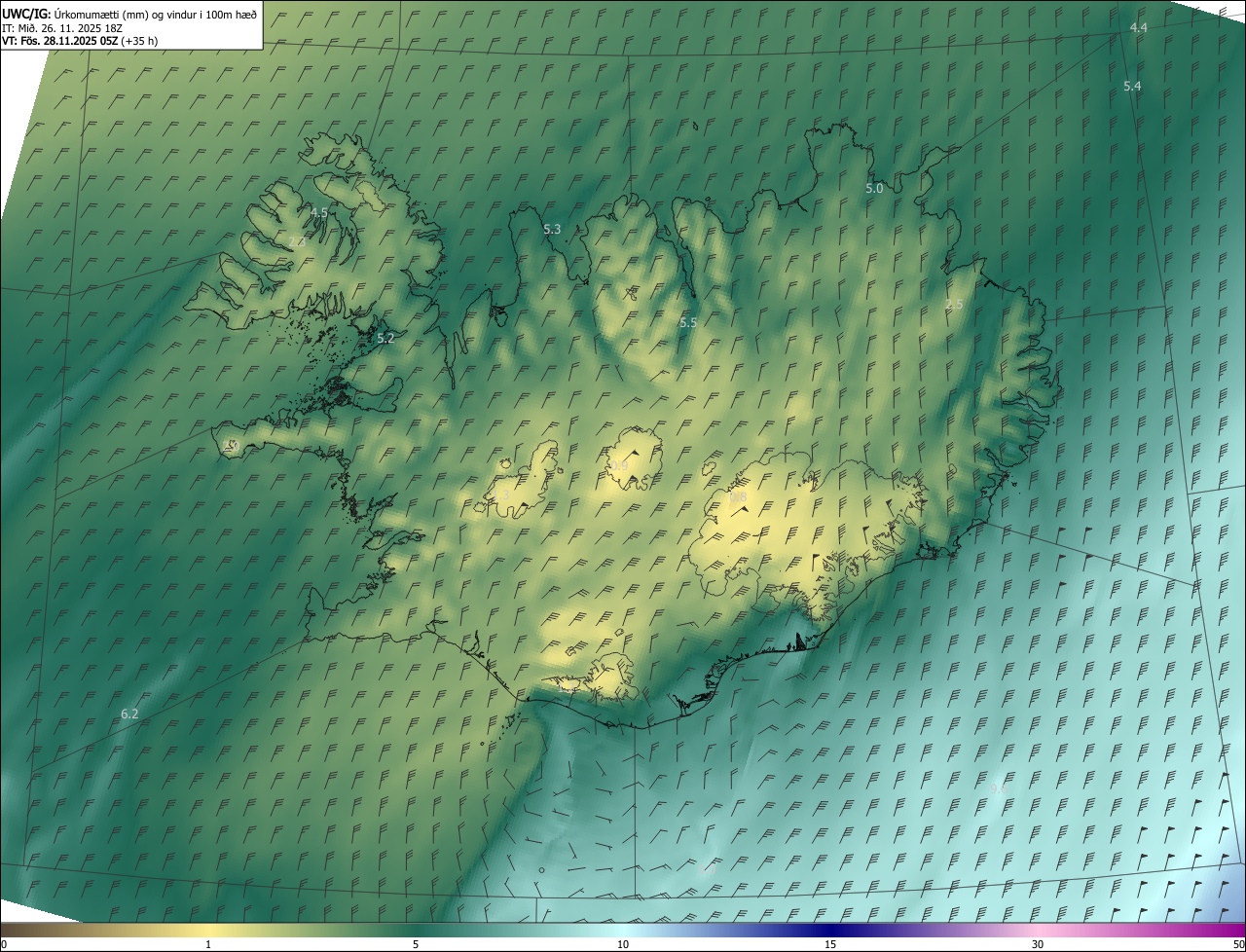This screenshot has width=1246, height=952.
Task: Select the valid time line "VT: Fös. 28.11.2025 05Z"
Action: click(x=59, y=41)
